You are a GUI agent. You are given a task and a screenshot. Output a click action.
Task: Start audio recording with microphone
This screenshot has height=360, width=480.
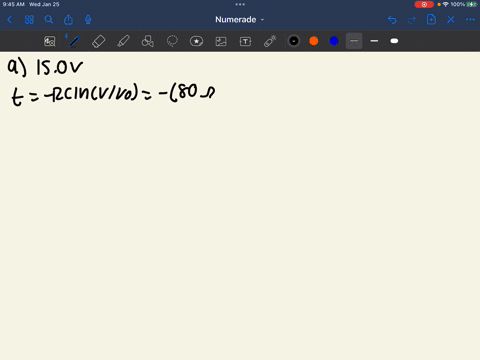tap(88, 20)
